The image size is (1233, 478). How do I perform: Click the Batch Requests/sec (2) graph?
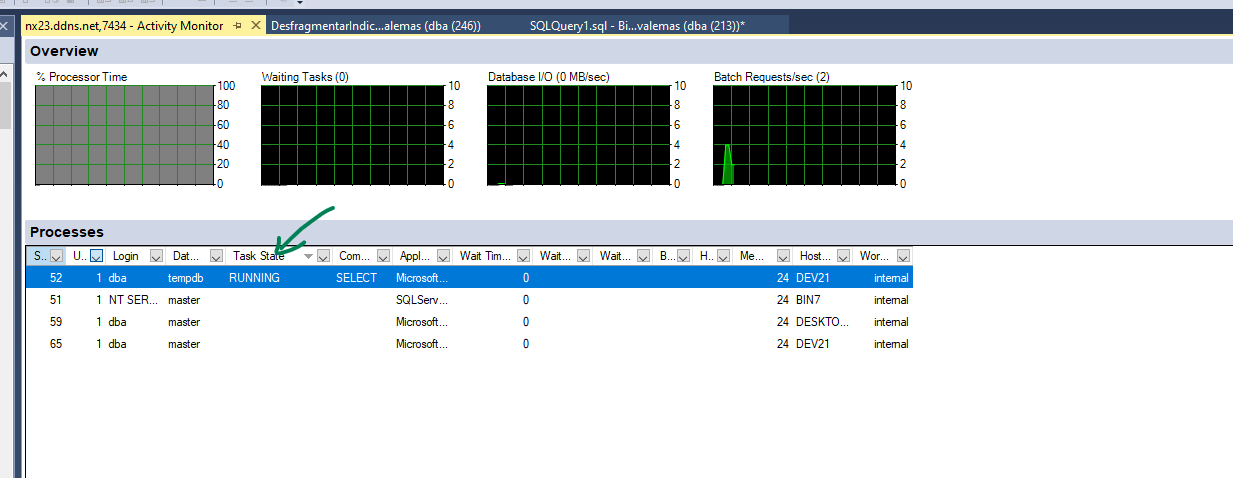click(804, 135)
